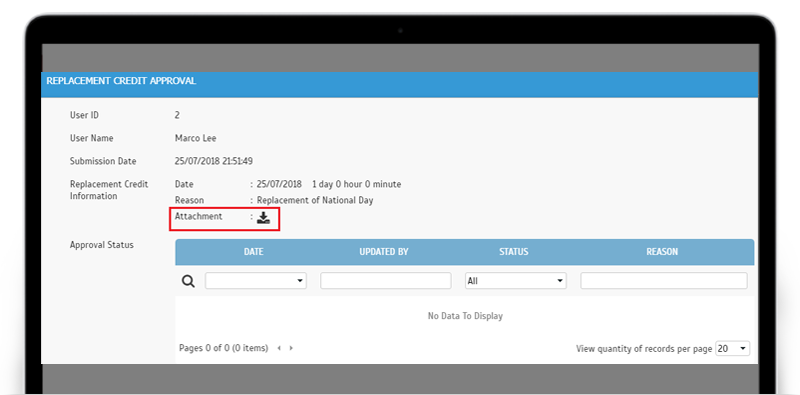Sort by the UPDATED BY column header
Screen dimensions: 800x395
pyautogui.click(x=384, y=252)
